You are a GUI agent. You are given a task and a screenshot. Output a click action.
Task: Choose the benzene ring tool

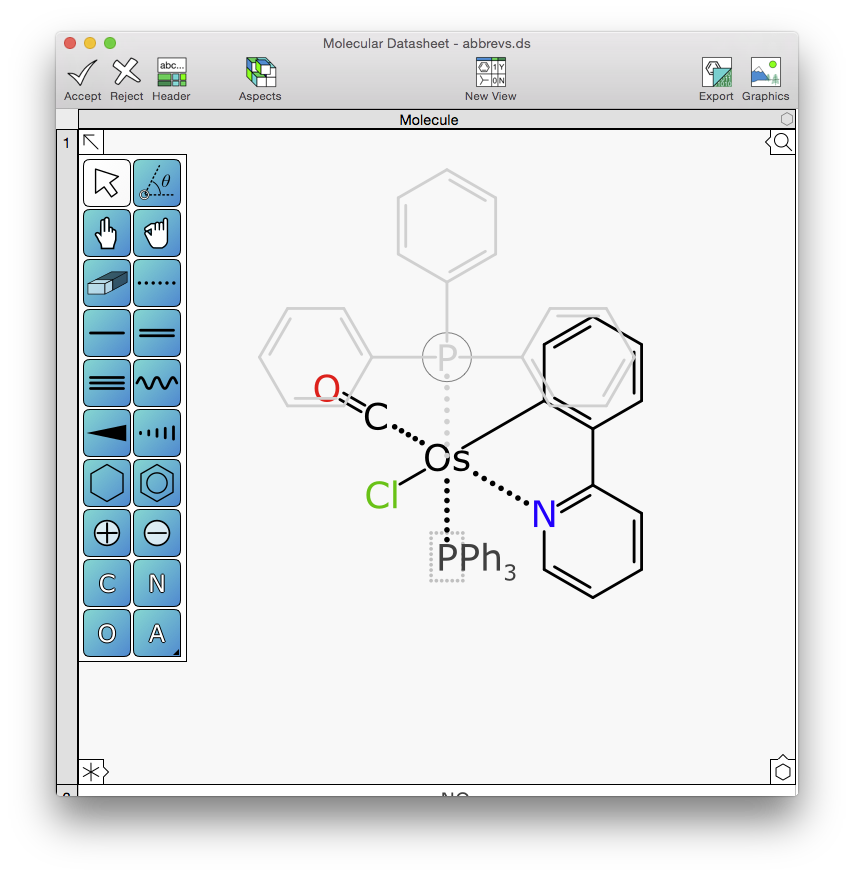pos(157,483)
